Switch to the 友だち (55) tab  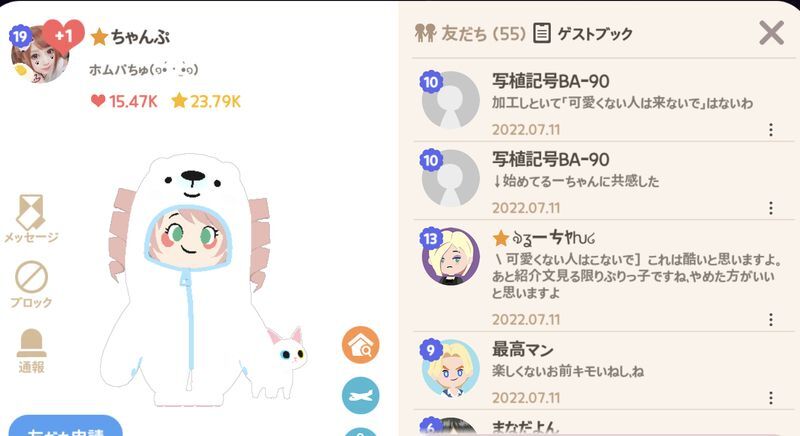point(470,34)
